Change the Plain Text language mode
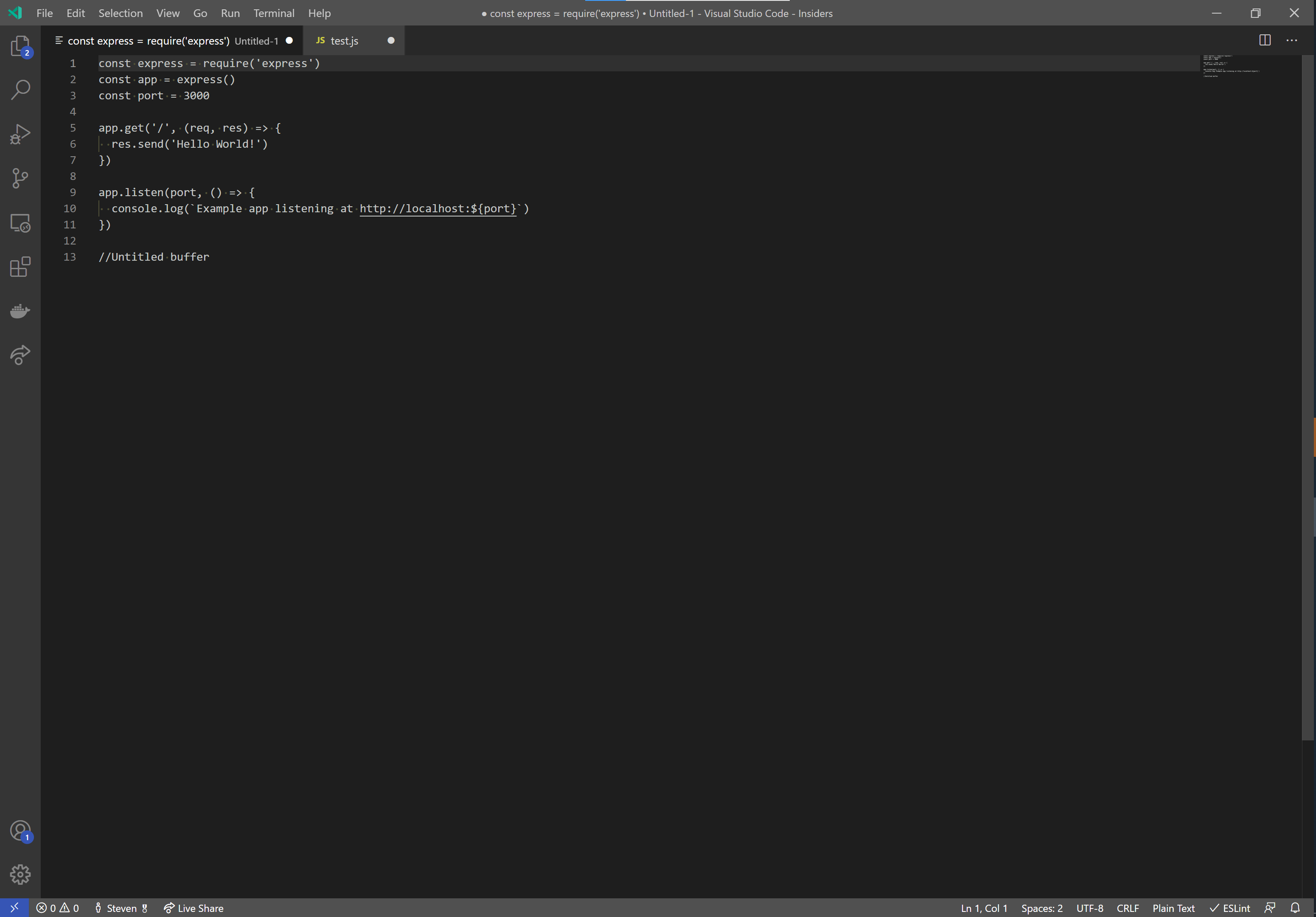 pyautogui.click(x=1173, y=907)
